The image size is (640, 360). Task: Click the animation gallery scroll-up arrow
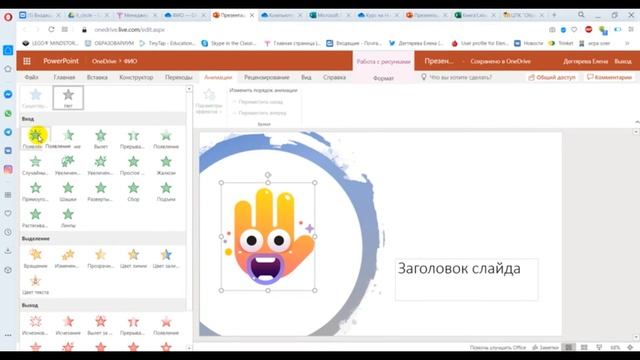[x=189, y=89]
